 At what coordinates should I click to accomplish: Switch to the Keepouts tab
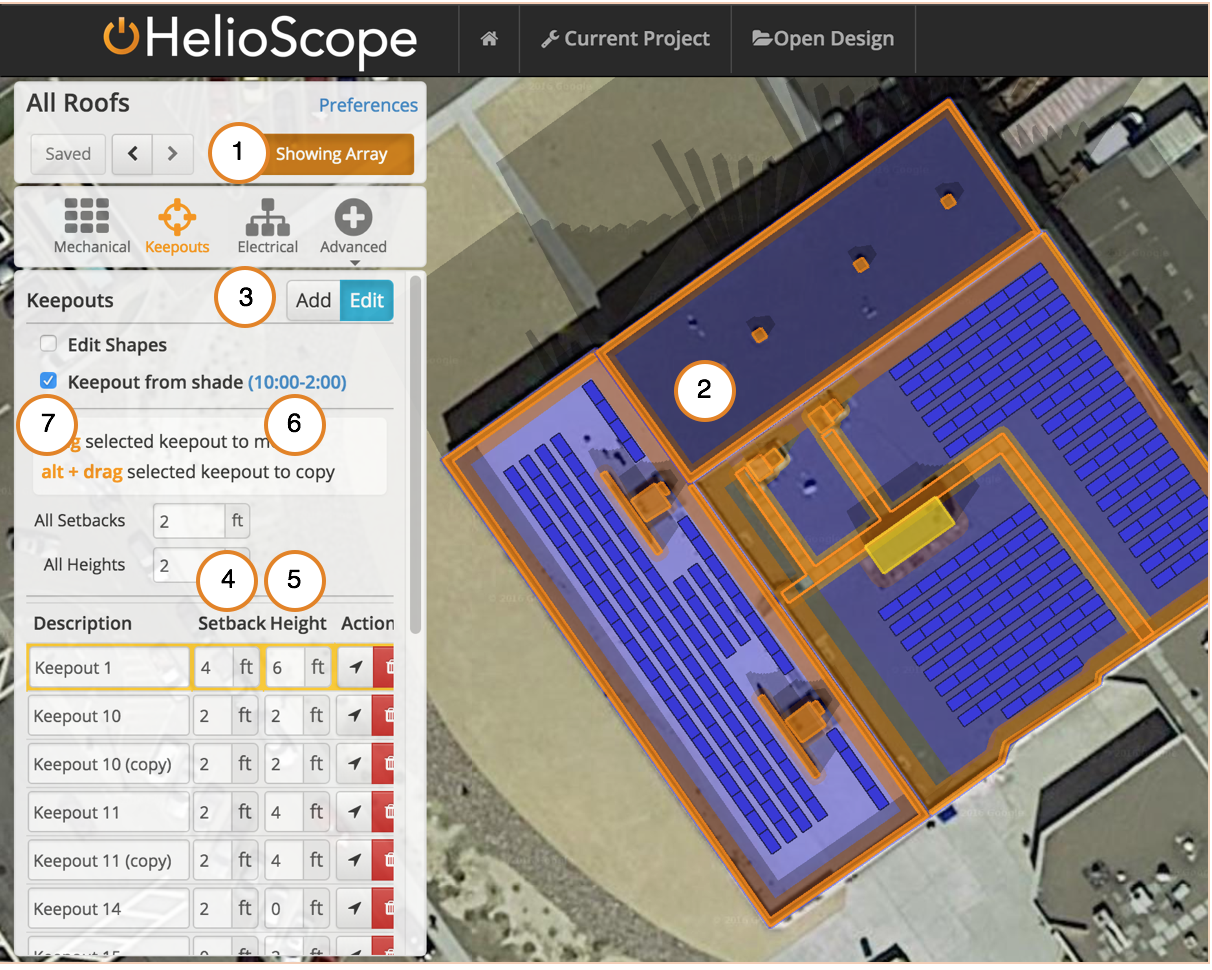coord(177,226)
